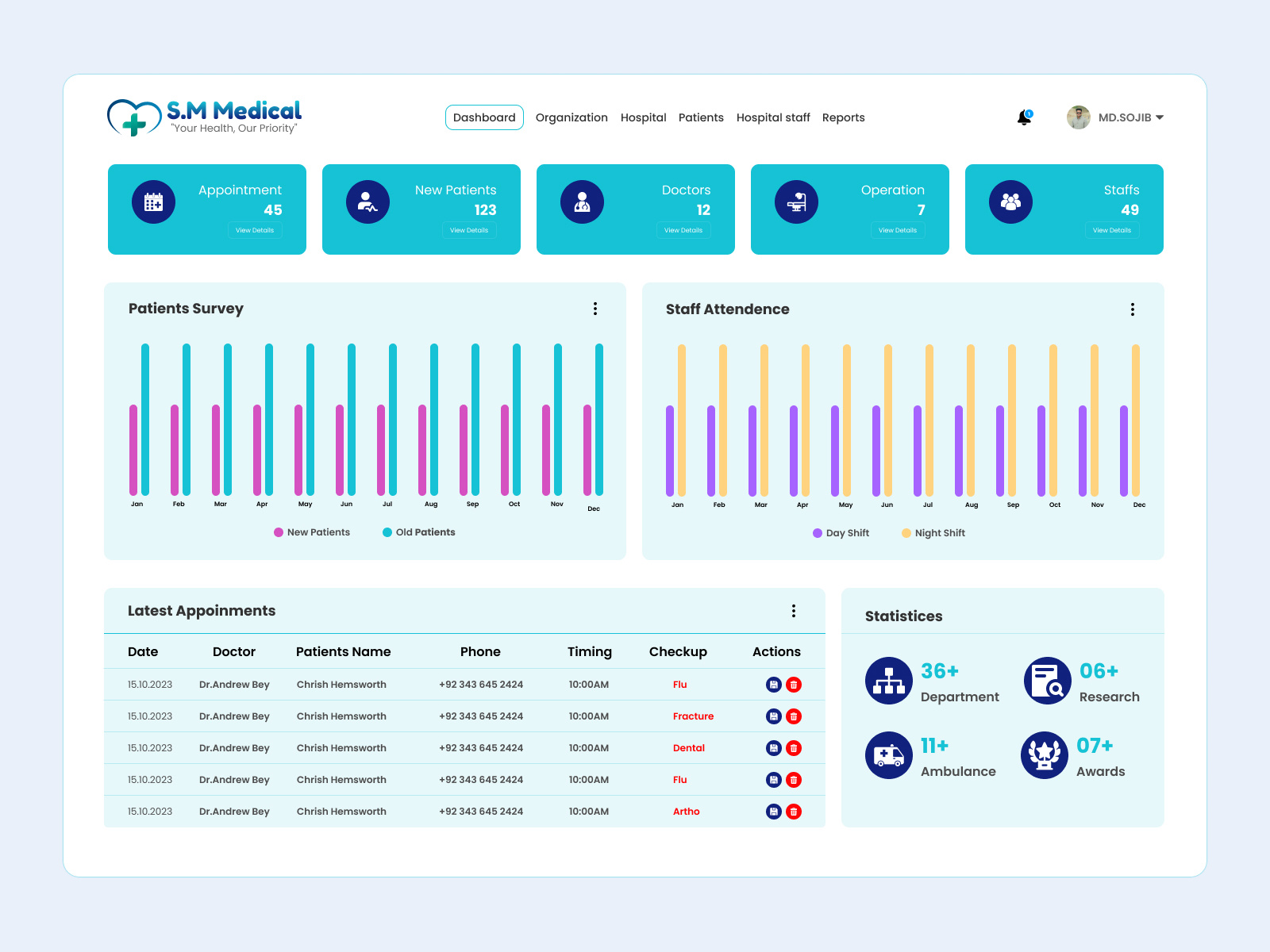Go to the Hospital page
Image resolution: width=1270 pixels, height=952 pixels.
[x=644, y=117]
